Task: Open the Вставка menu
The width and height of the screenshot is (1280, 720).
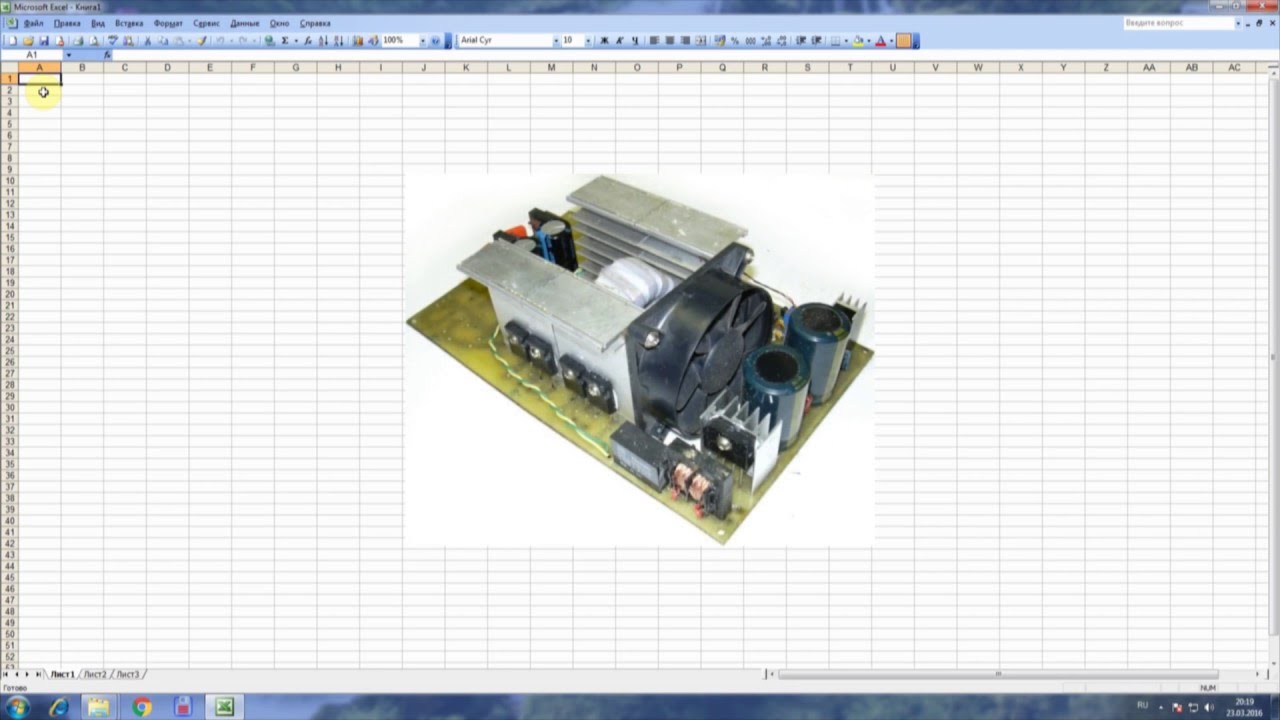Action: point(129,23)
